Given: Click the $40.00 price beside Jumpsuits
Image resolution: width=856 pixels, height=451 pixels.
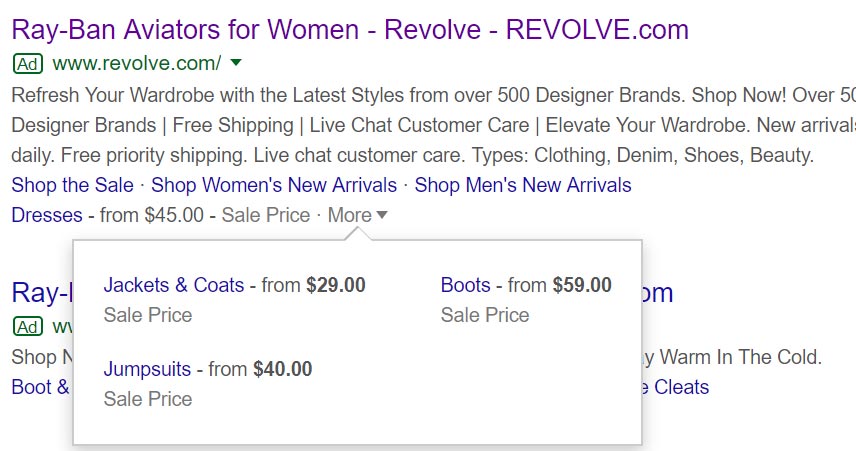Looking at the screenshot, I should 282,369.
